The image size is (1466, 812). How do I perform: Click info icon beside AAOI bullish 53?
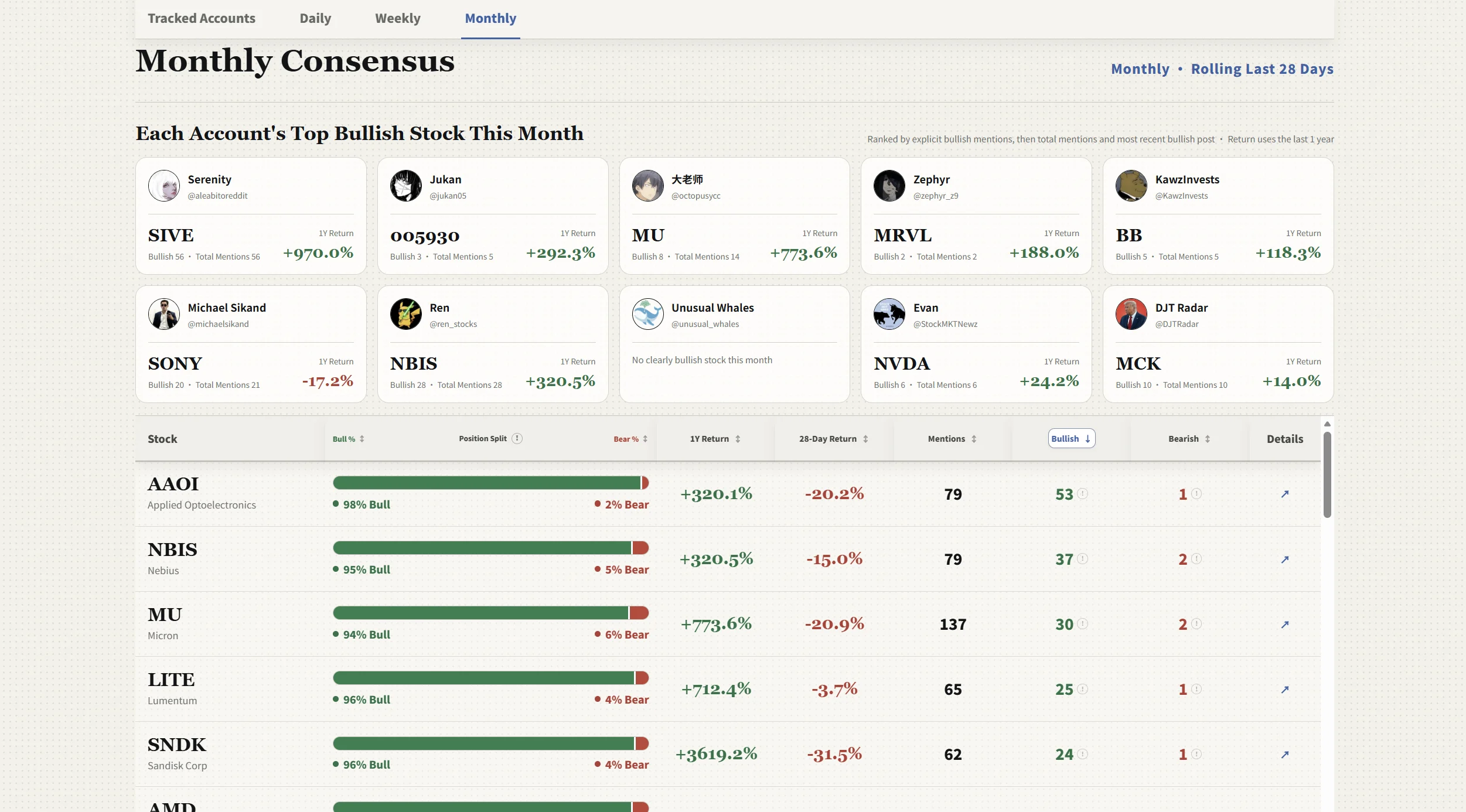pos(1083,494)
